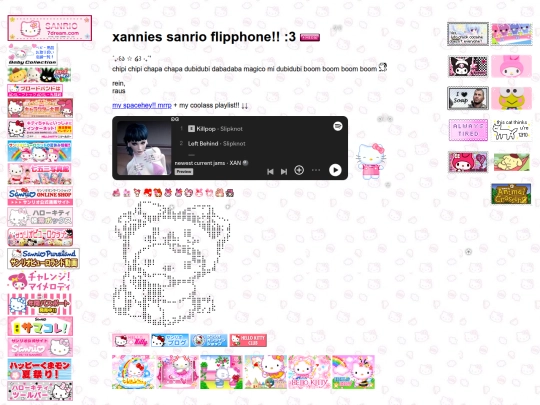540x405 pixels.
Task: Click the red My Melody heart stamp
Action: pos(468,162)
